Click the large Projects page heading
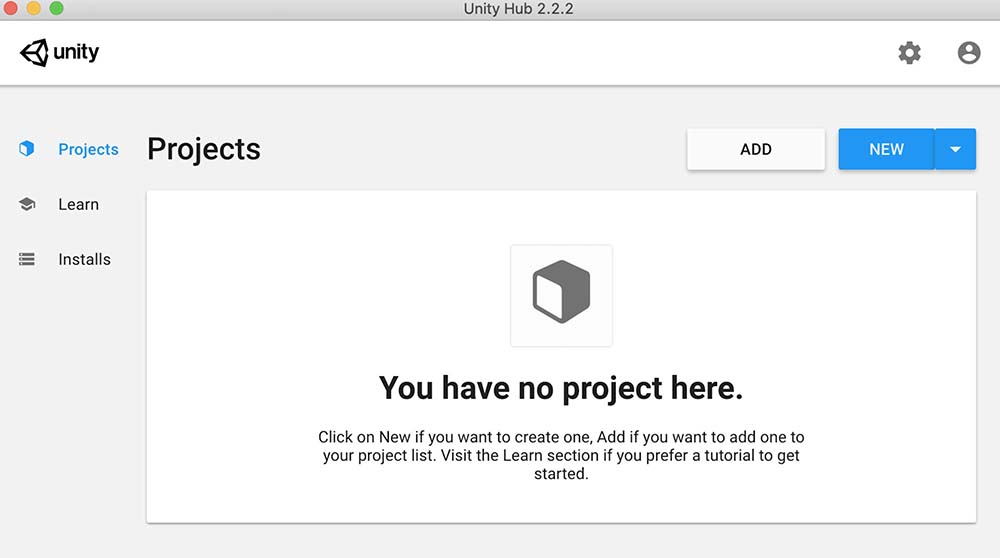 tap(204, 149)
